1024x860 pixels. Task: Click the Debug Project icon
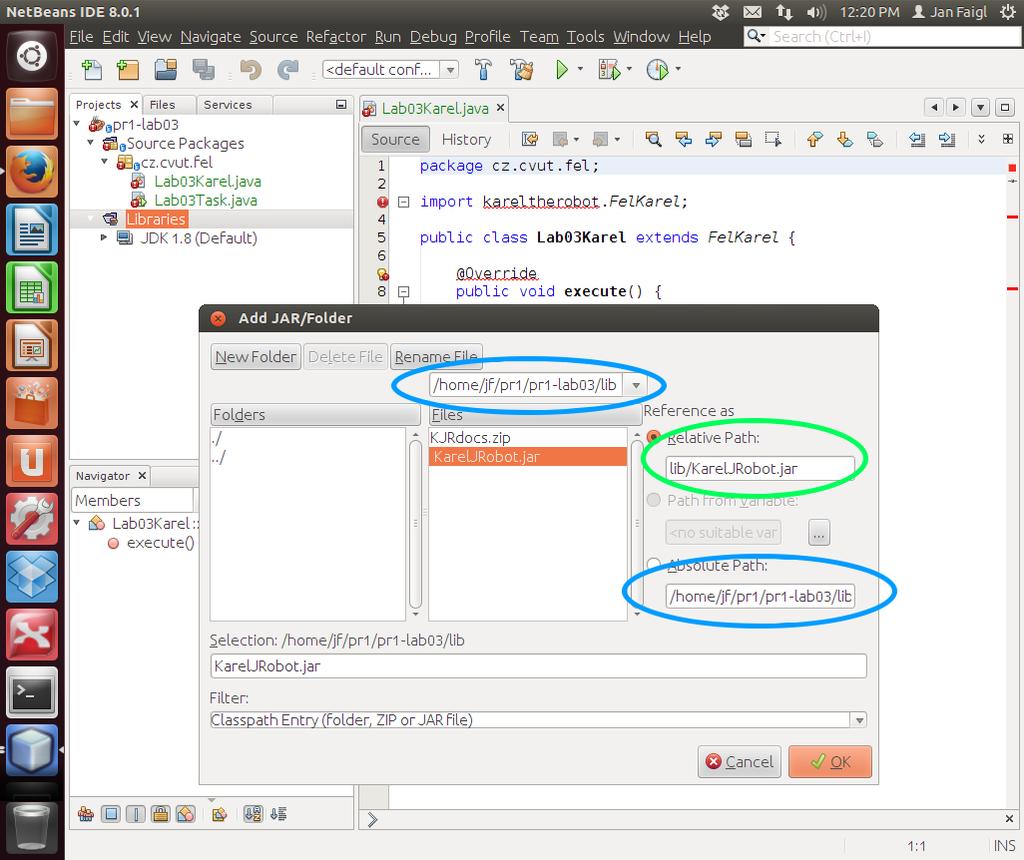(608, 69)
